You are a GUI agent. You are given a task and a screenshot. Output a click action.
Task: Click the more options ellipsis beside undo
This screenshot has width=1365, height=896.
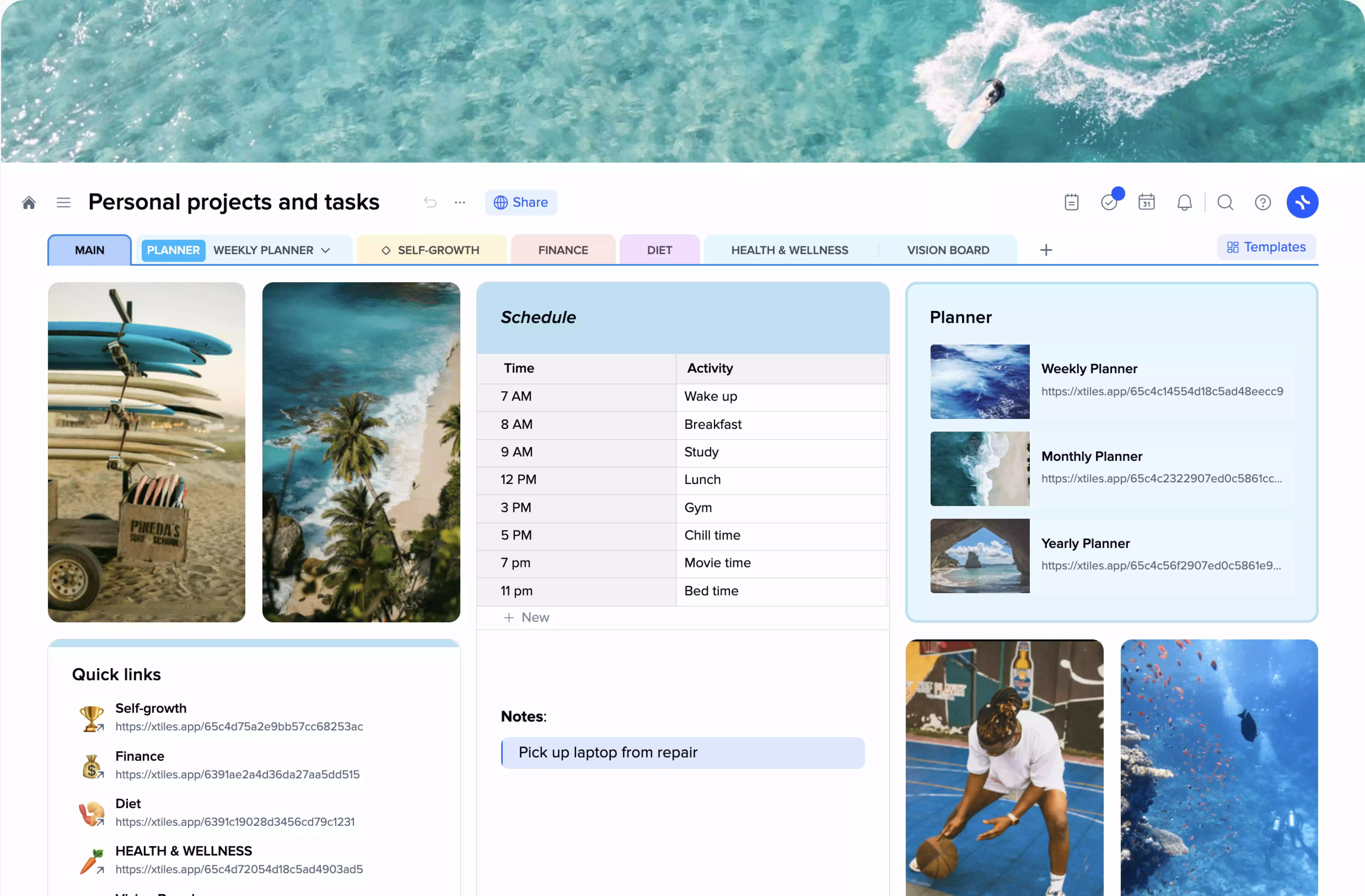click(460, 202)
